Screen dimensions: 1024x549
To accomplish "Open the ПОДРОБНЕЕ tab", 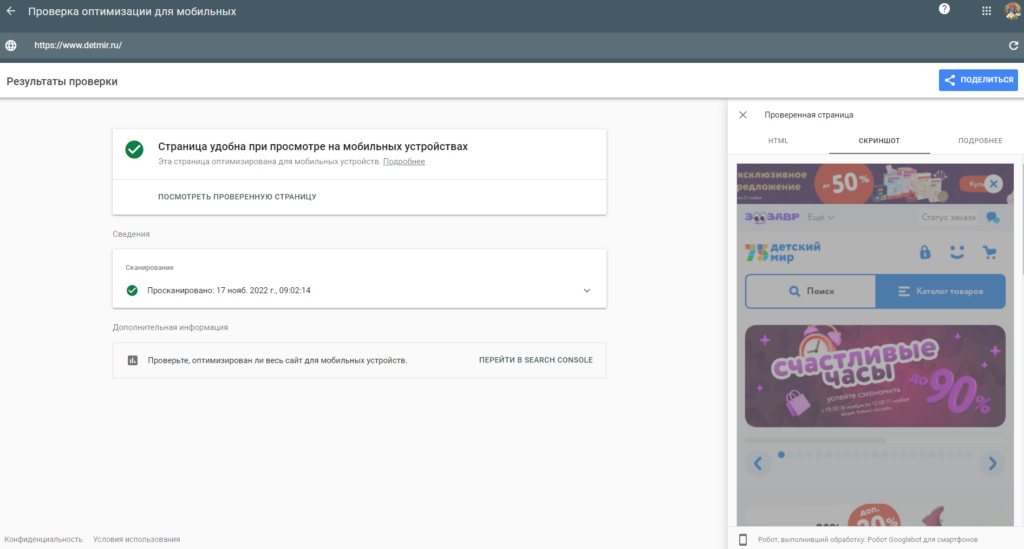I will point(980,140).
